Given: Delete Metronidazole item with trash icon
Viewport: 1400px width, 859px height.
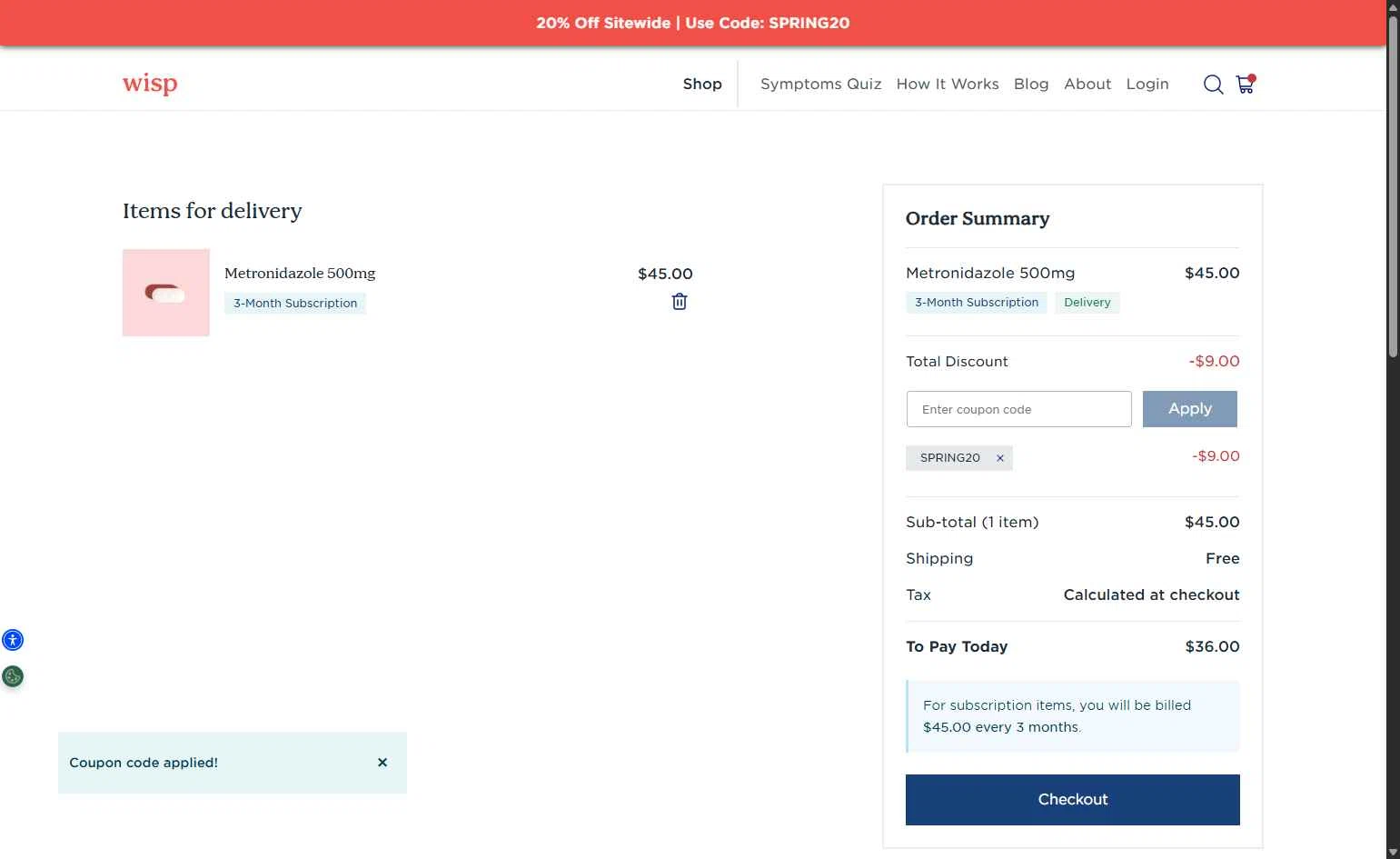Looking at the screenshot, I should click(x=680, y=302).
